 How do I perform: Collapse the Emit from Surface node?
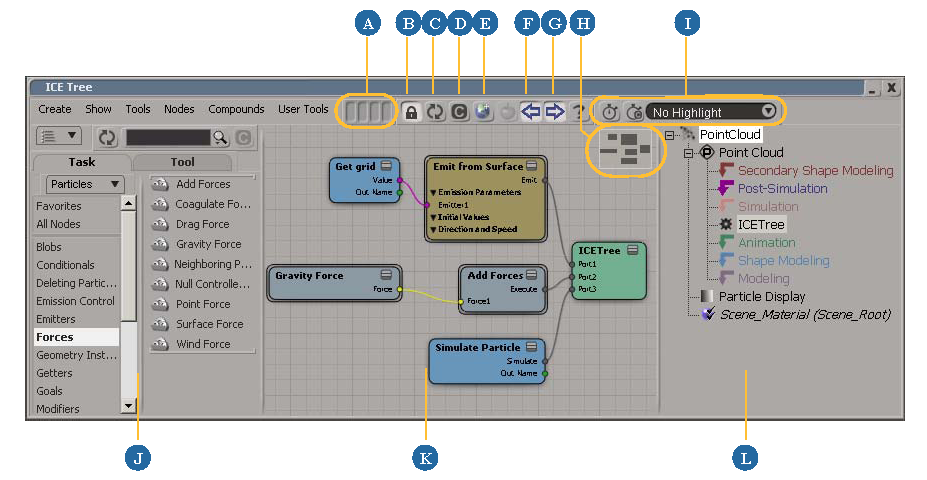533,165
